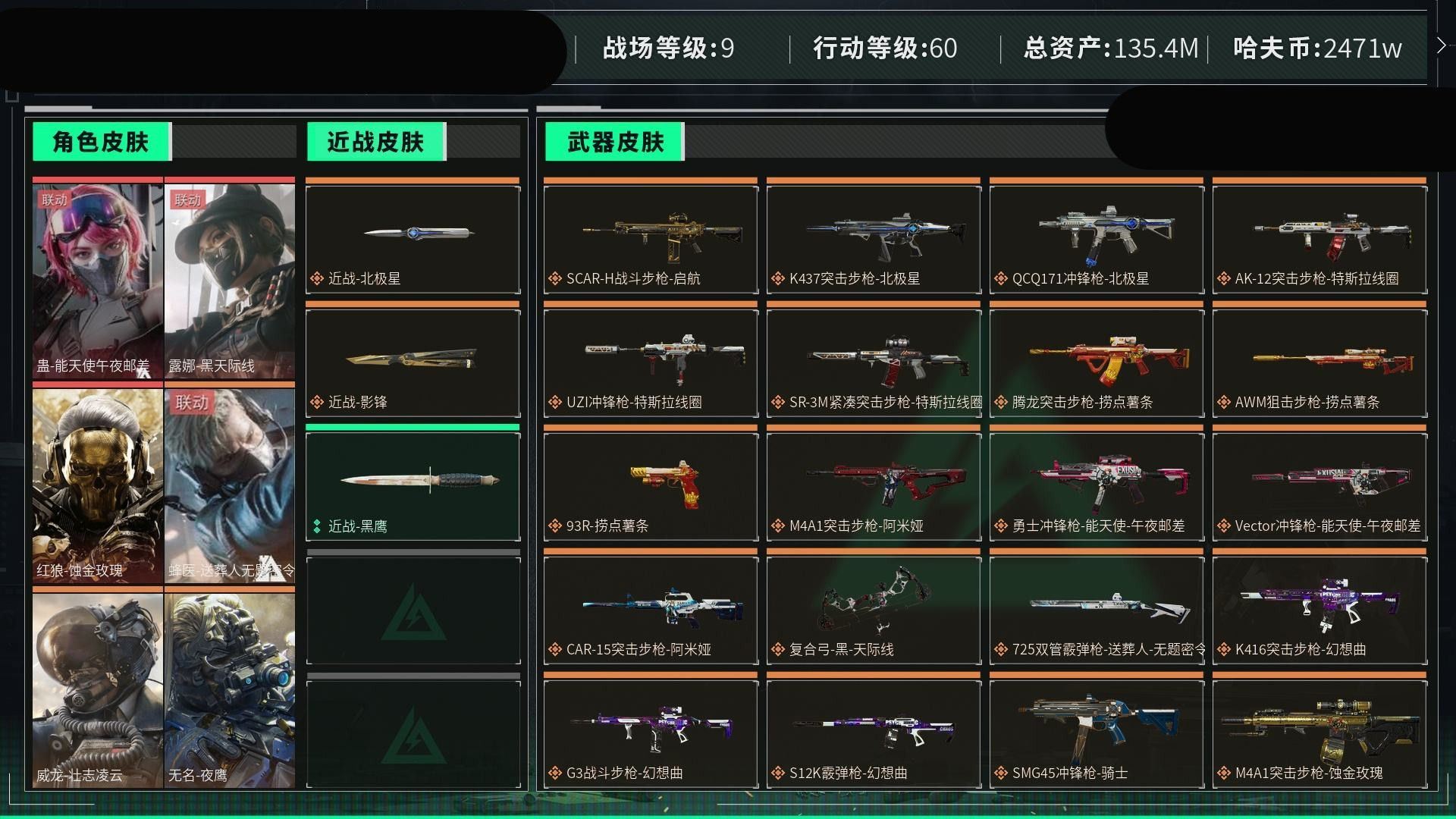Click the 哈夫币:2471w currency display
The height and width of the screenshot is (819, 1456).
[x=1318, y=48]
